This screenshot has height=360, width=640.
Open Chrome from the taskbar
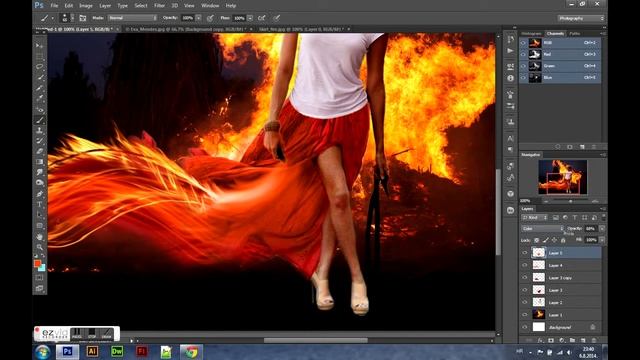(x=191, y=351)
